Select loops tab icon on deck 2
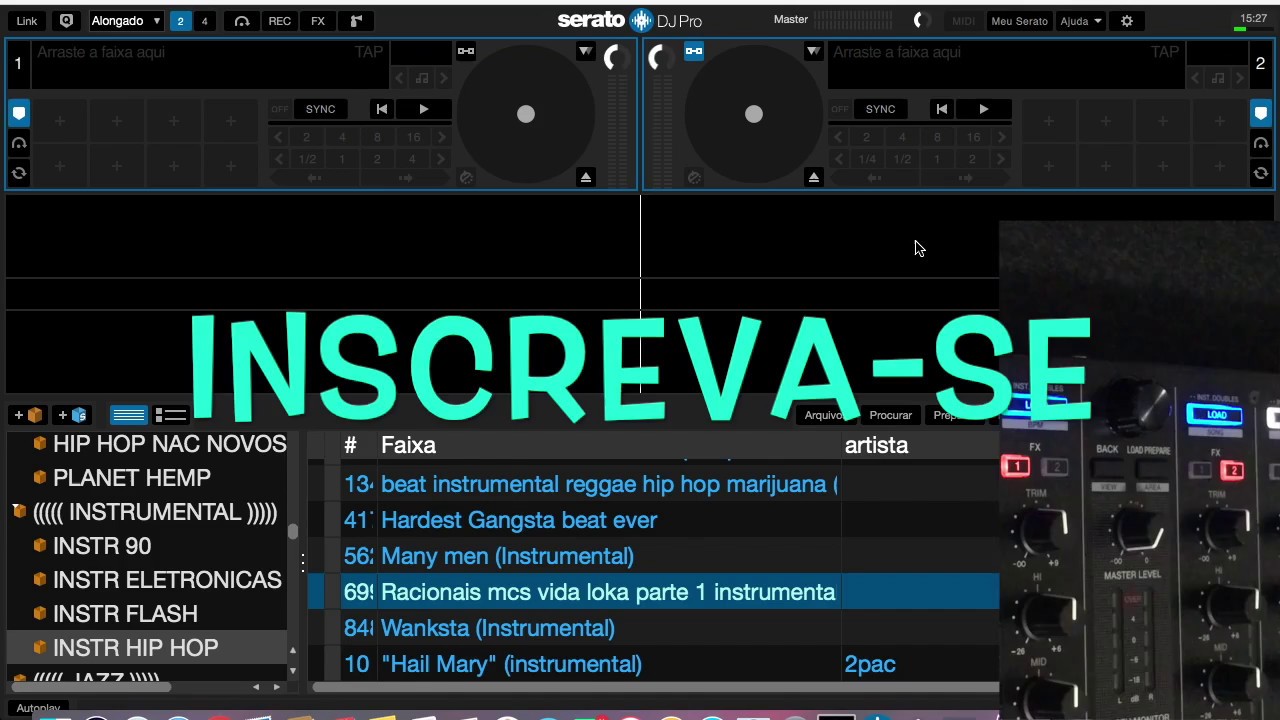 [x=1261, y=144]
